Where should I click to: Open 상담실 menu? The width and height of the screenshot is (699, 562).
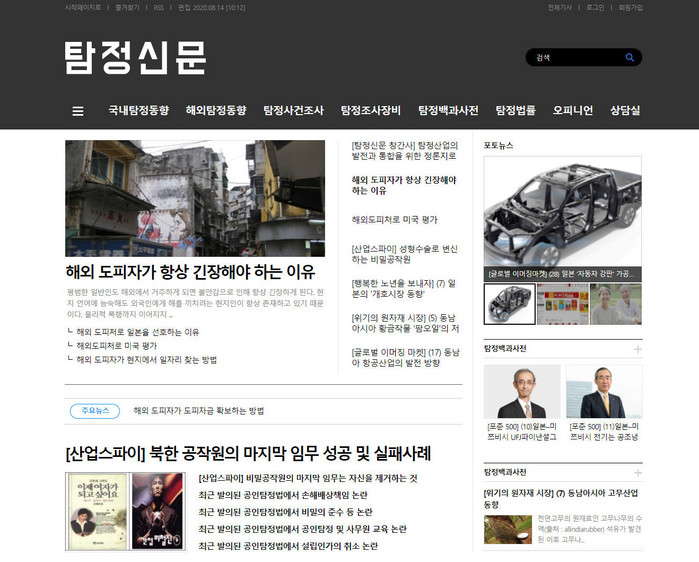pyautogui.click(x=625, y=111)
